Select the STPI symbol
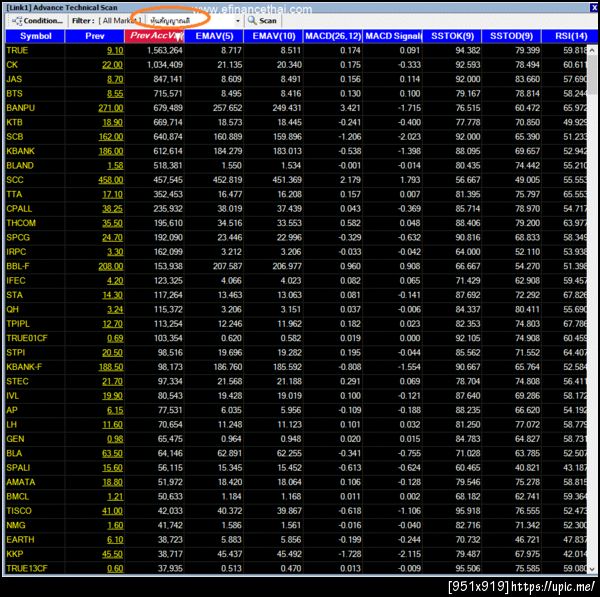 pyautogui.click(x=15, y=353)
